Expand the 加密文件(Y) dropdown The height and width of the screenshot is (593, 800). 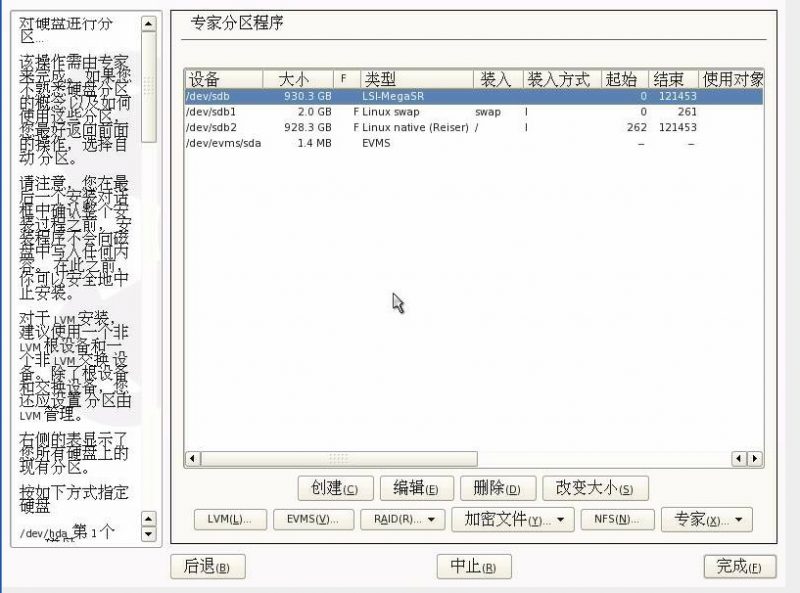[513, 519]
